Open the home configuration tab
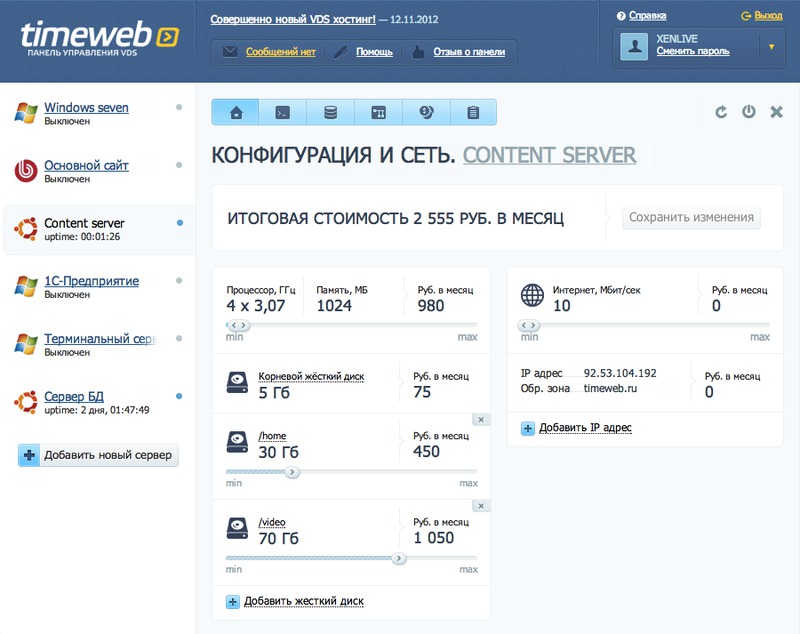Viewport: 800px width, 634px height. [x=236, y=112]
